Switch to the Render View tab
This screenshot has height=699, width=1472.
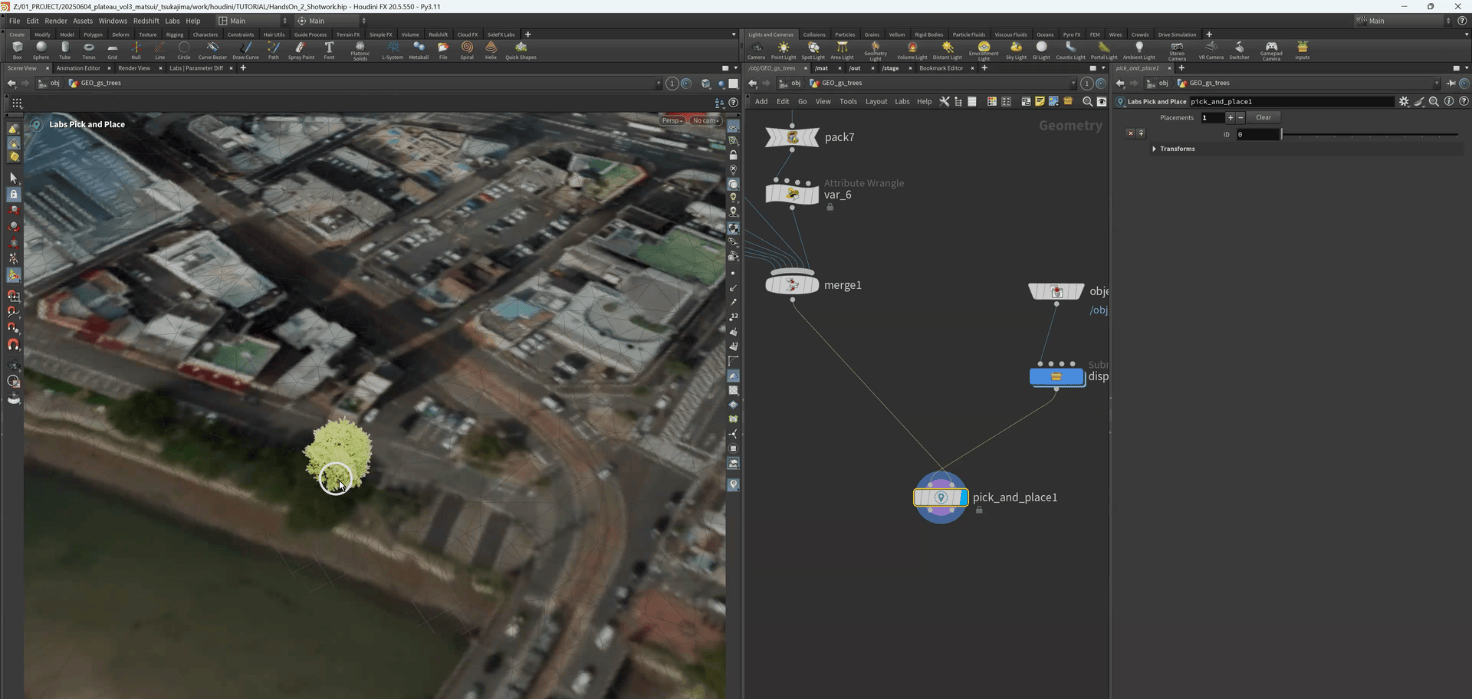[x=134, y=68]
